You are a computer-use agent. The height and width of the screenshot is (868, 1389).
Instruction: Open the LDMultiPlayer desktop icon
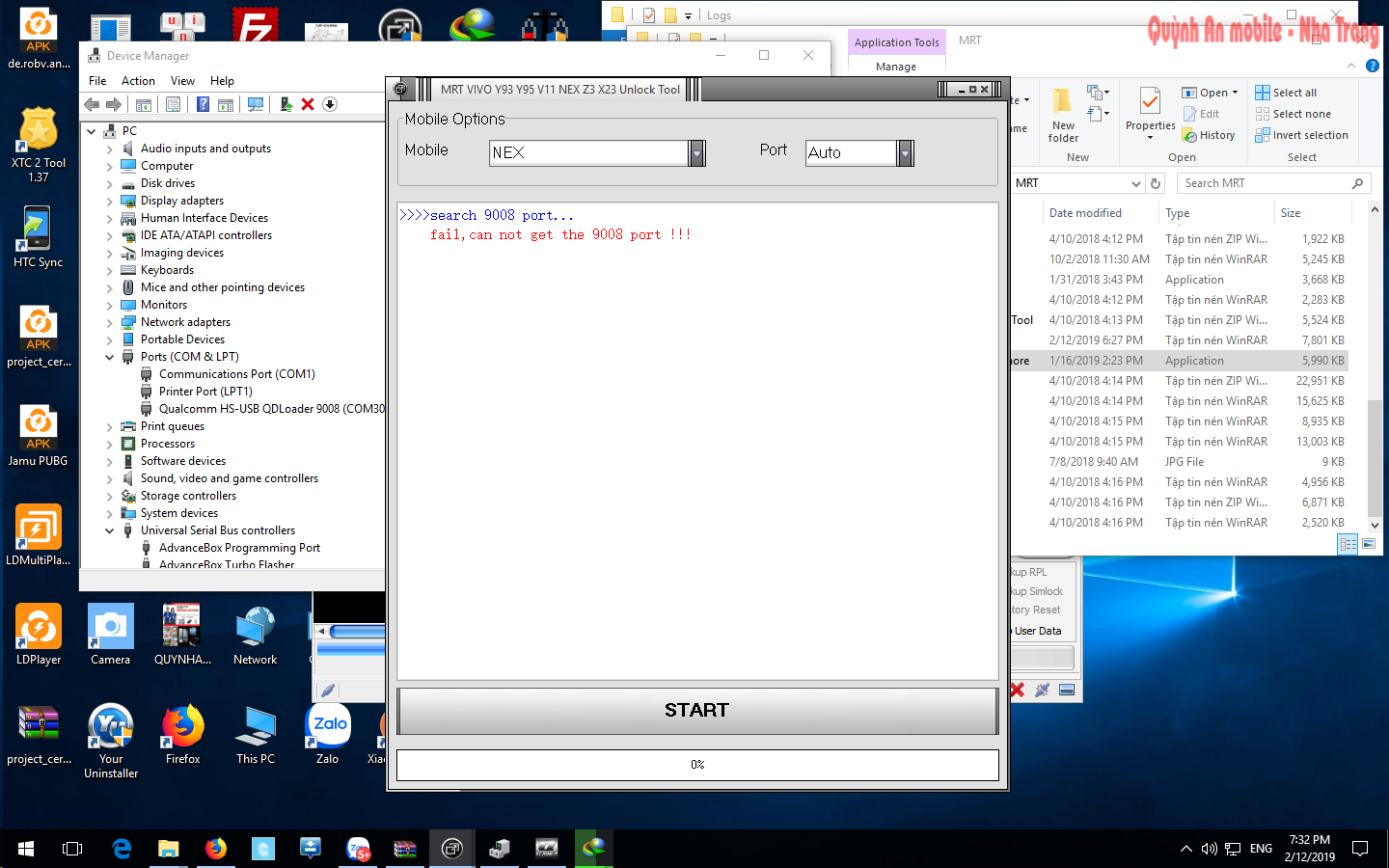point(39,534)
